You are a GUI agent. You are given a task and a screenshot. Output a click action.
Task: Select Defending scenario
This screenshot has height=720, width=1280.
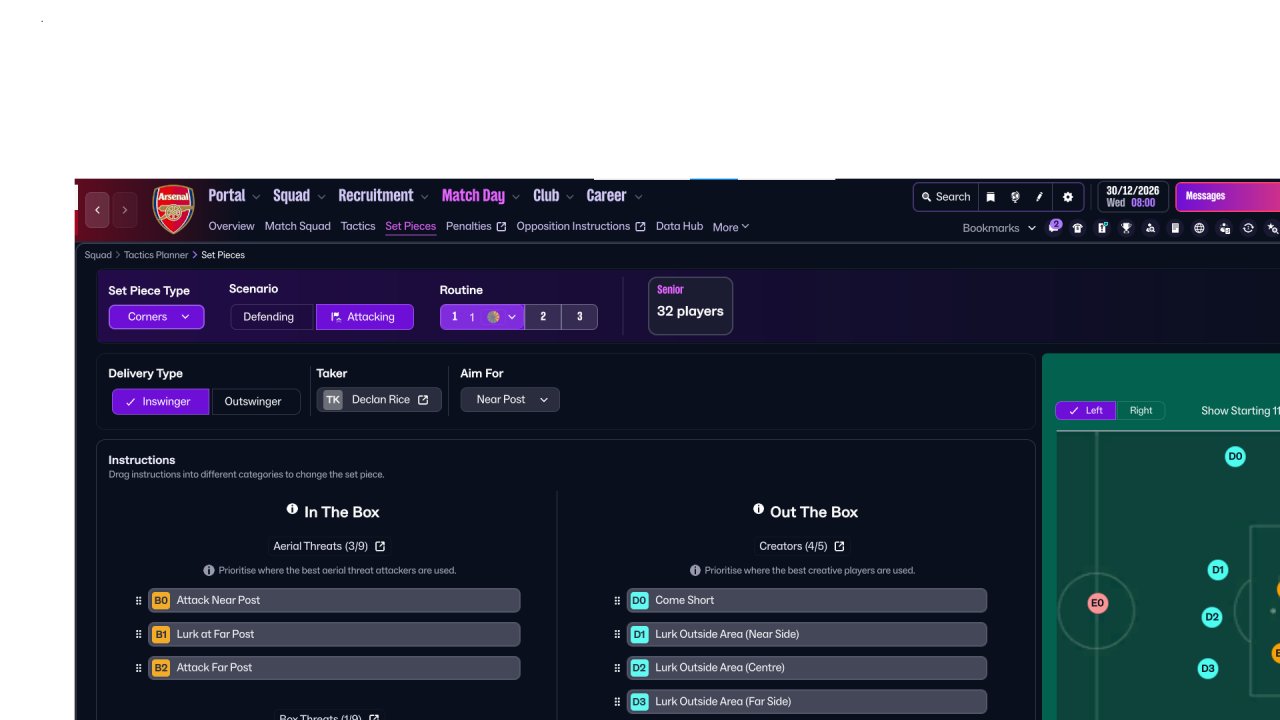tap(272, 317)
